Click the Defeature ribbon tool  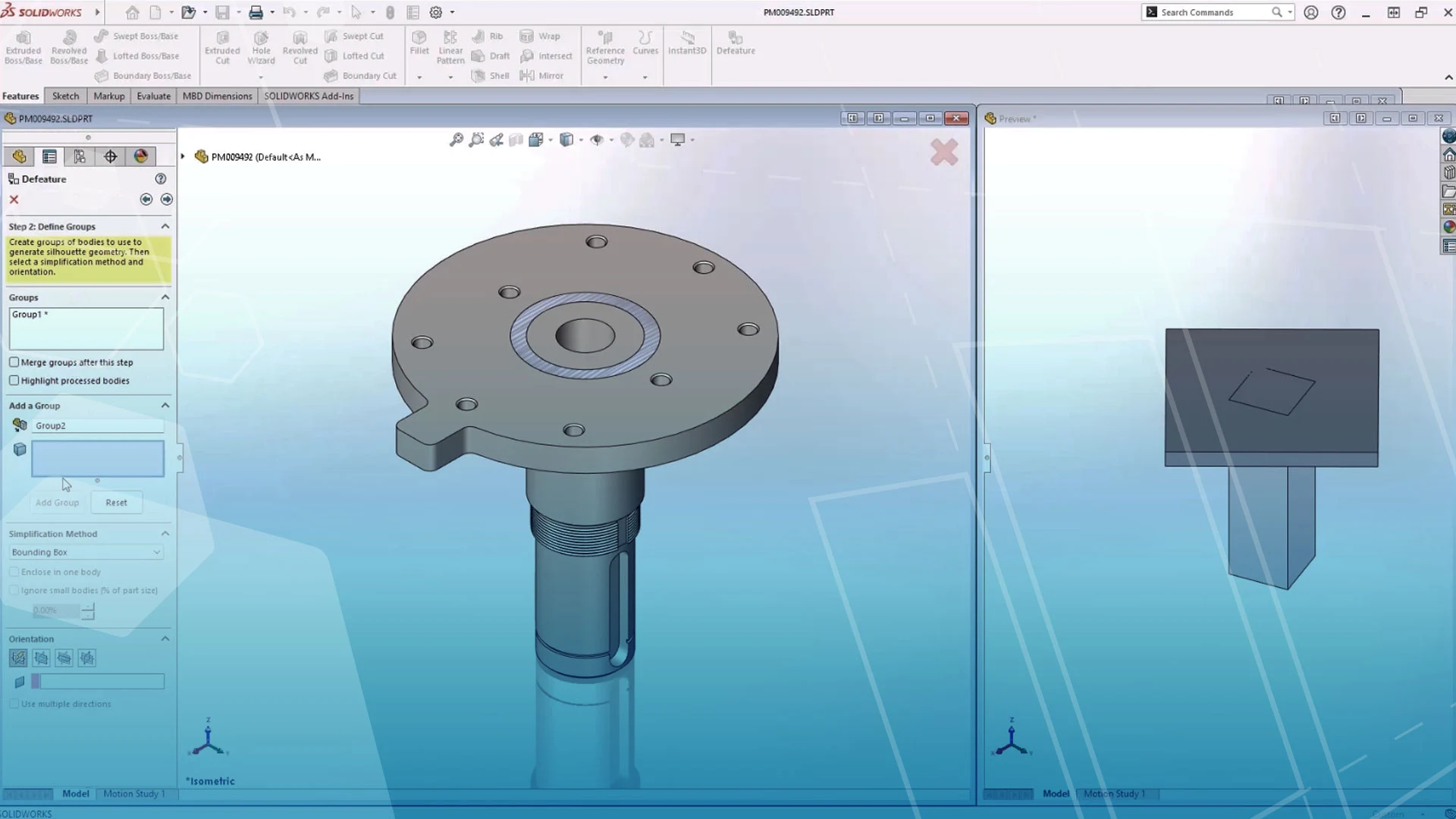736,43
